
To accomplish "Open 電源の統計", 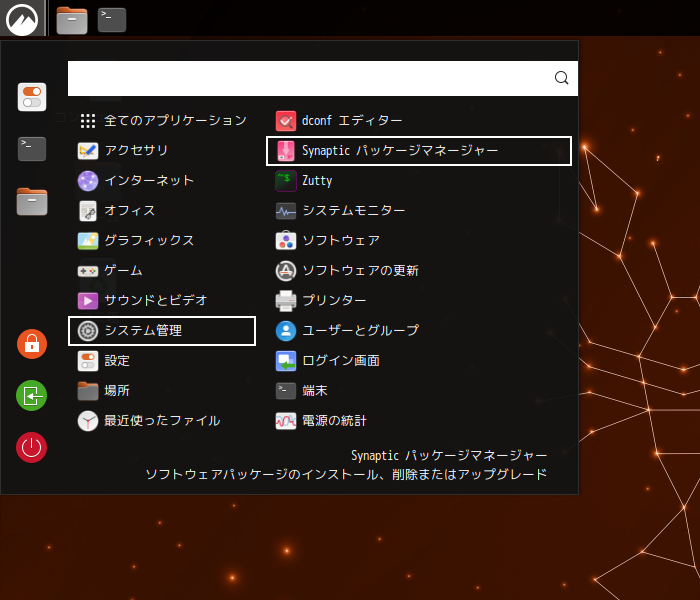I will [419, 421].
